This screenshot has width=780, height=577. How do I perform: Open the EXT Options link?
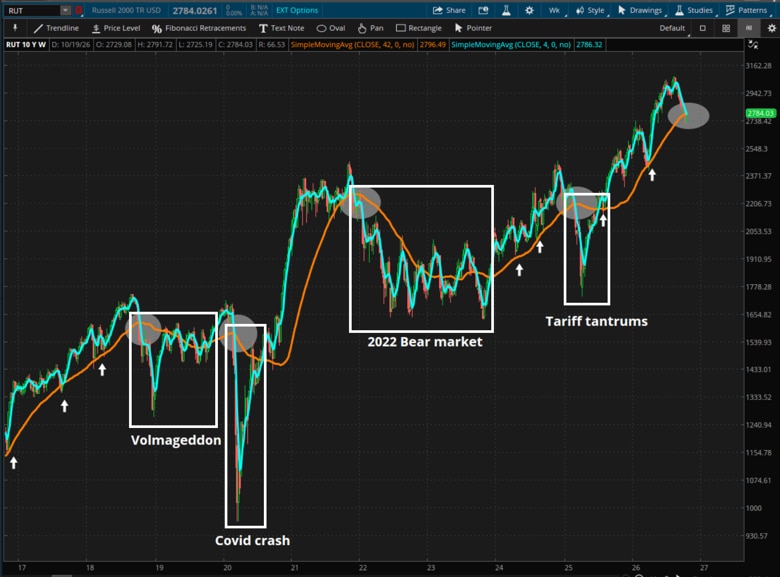[x=296, y=10]
